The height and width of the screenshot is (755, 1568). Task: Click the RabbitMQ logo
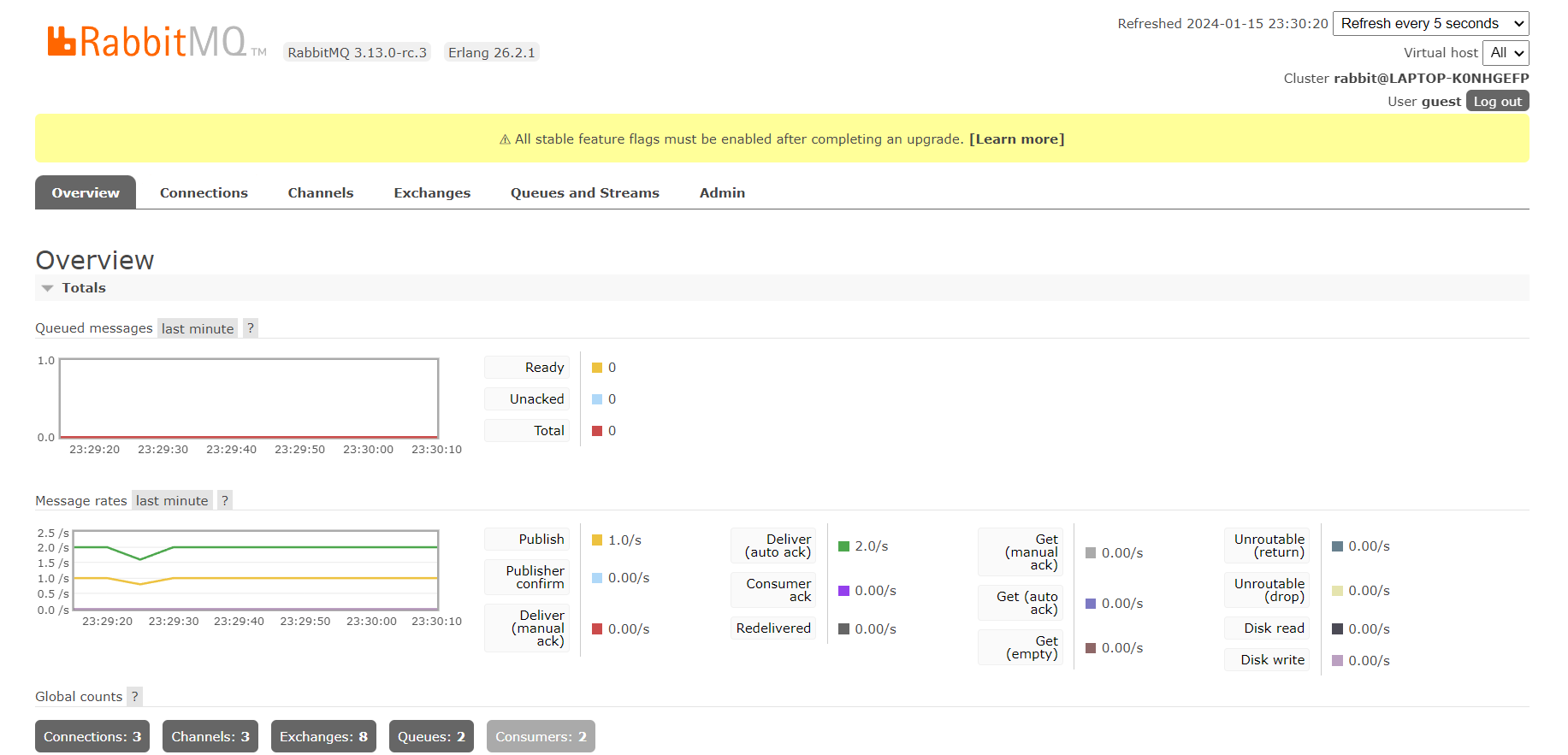coord(157,42)
